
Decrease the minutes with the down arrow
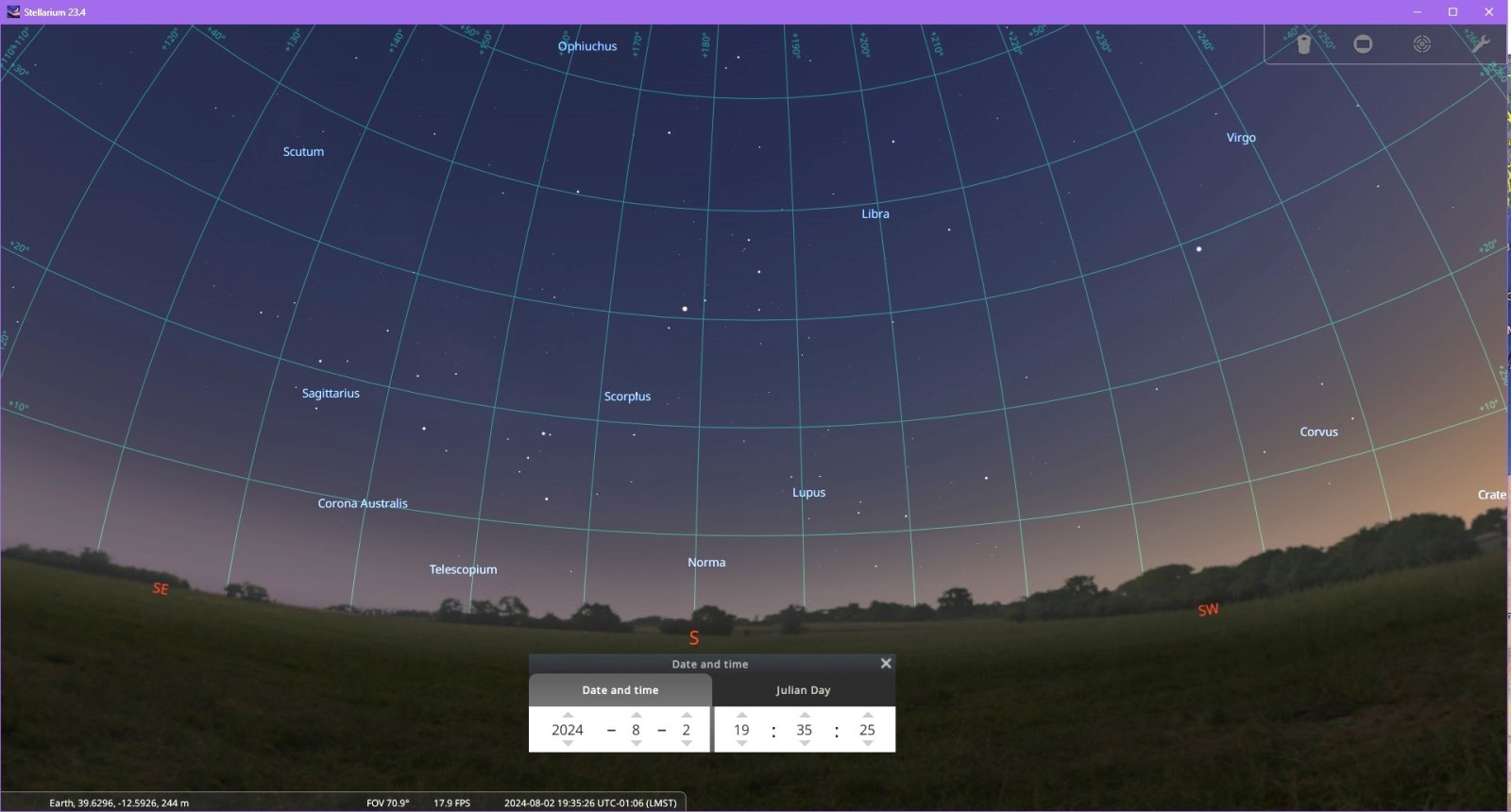point(805,744)
